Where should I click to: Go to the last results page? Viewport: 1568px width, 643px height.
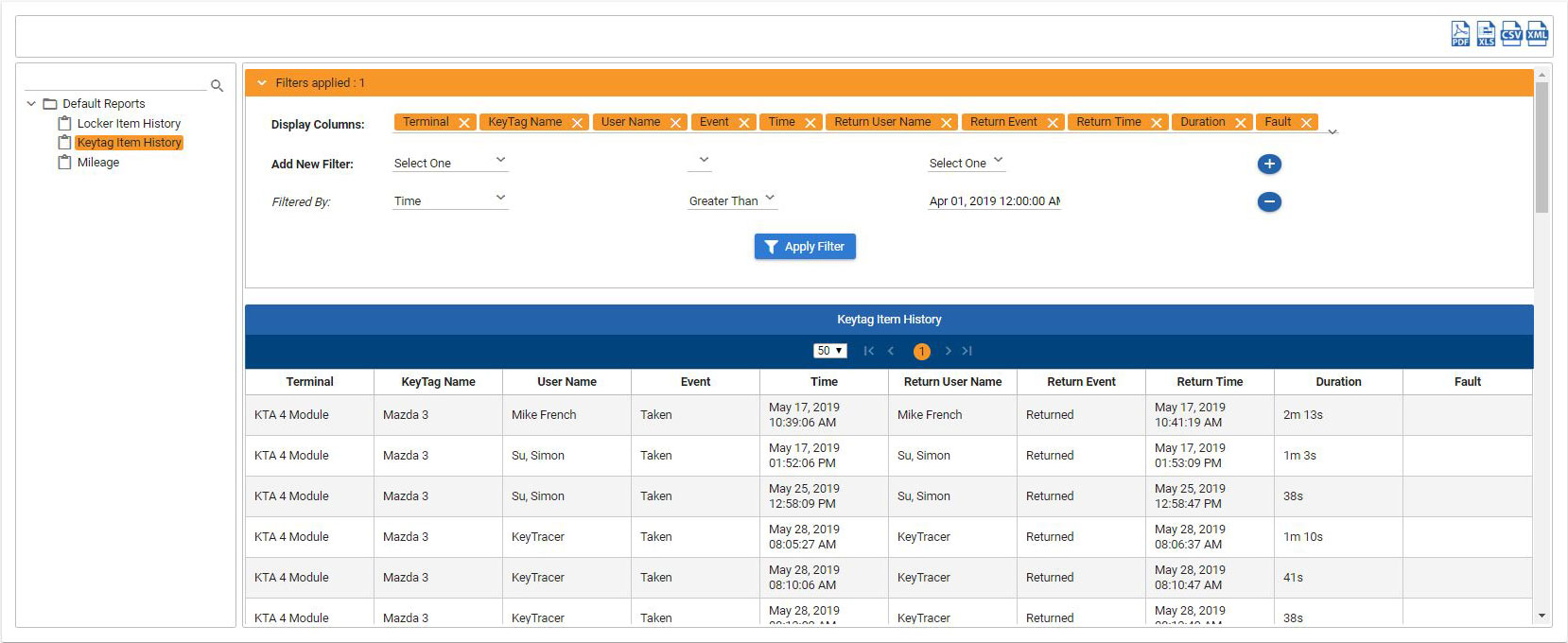967,351
